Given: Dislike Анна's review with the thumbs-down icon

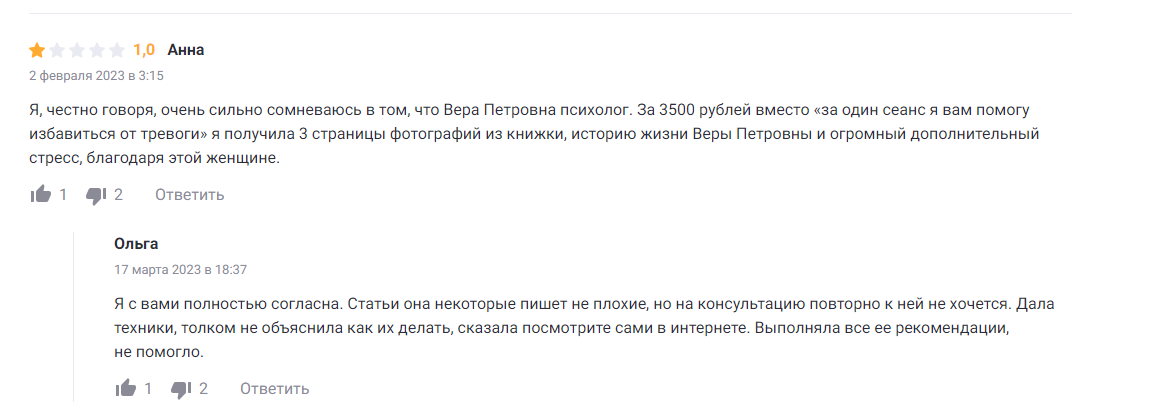Looking at the screenshot, I should click(96, 195).
